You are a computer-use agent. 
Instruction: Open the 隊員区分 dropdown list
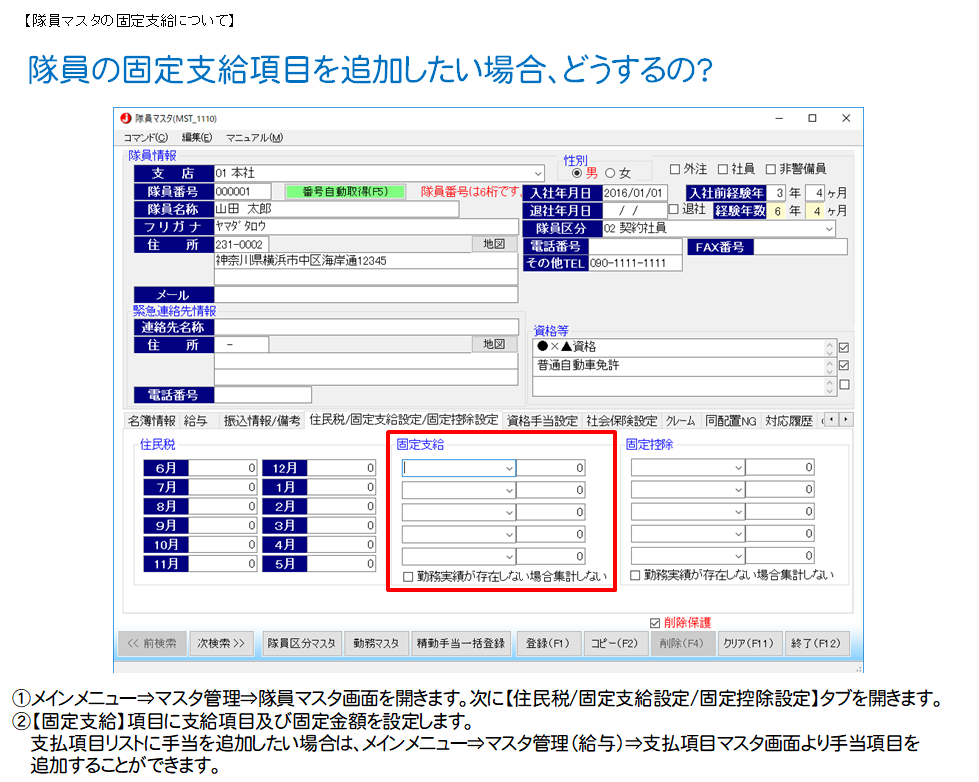(829, 229)
